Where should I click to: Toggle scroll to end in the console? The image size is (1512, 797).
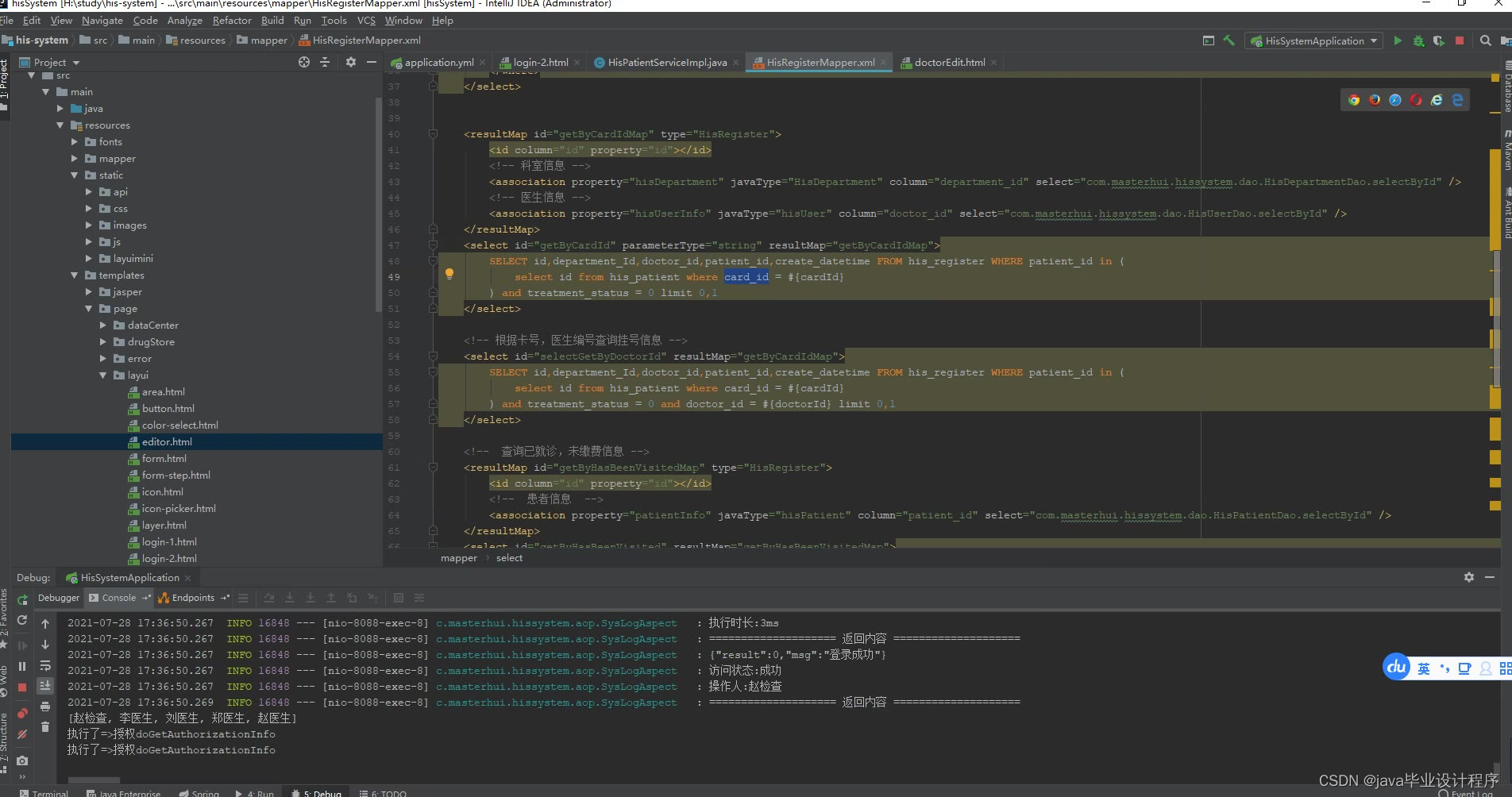45,685
